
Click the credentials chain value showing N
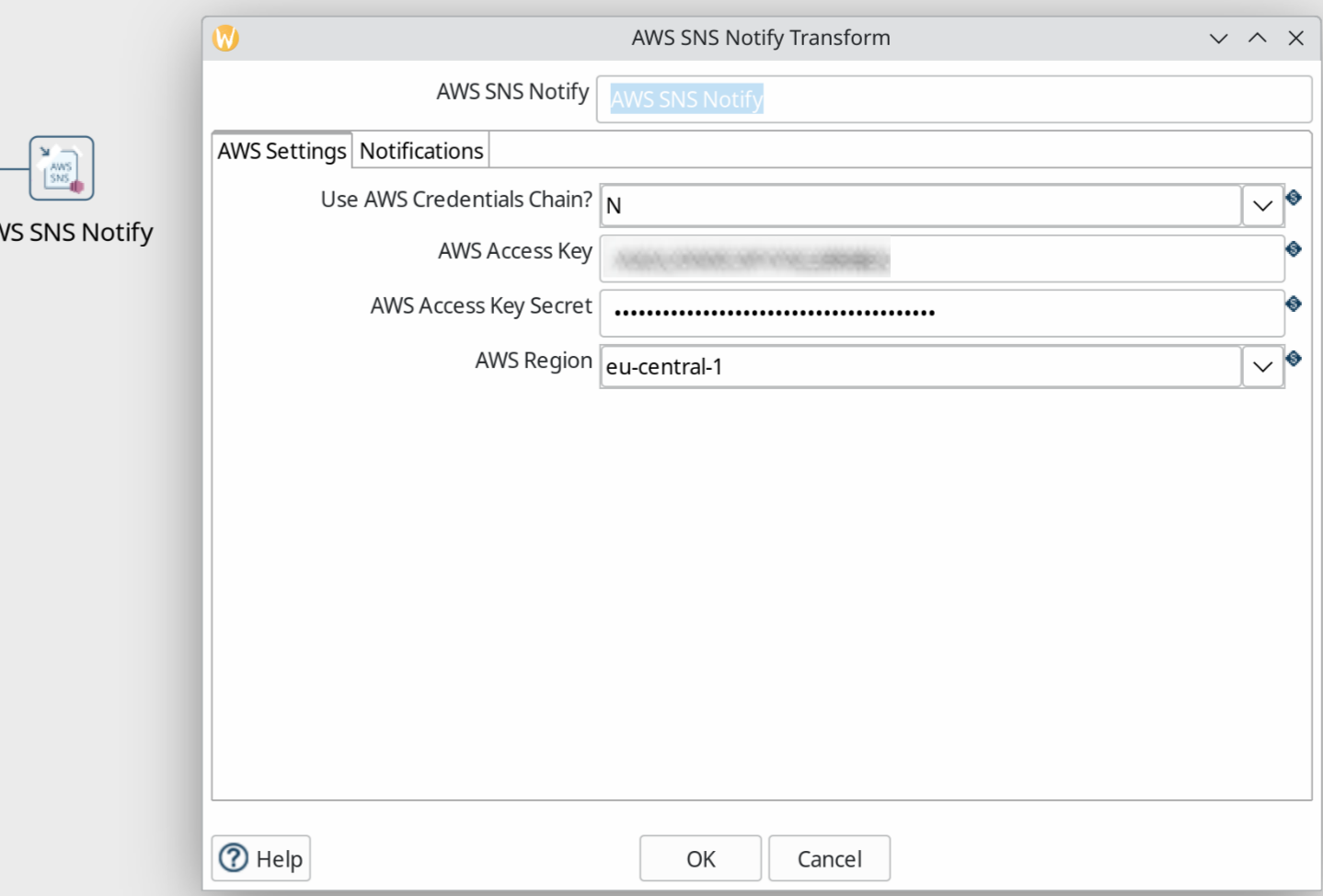[920, 206]
